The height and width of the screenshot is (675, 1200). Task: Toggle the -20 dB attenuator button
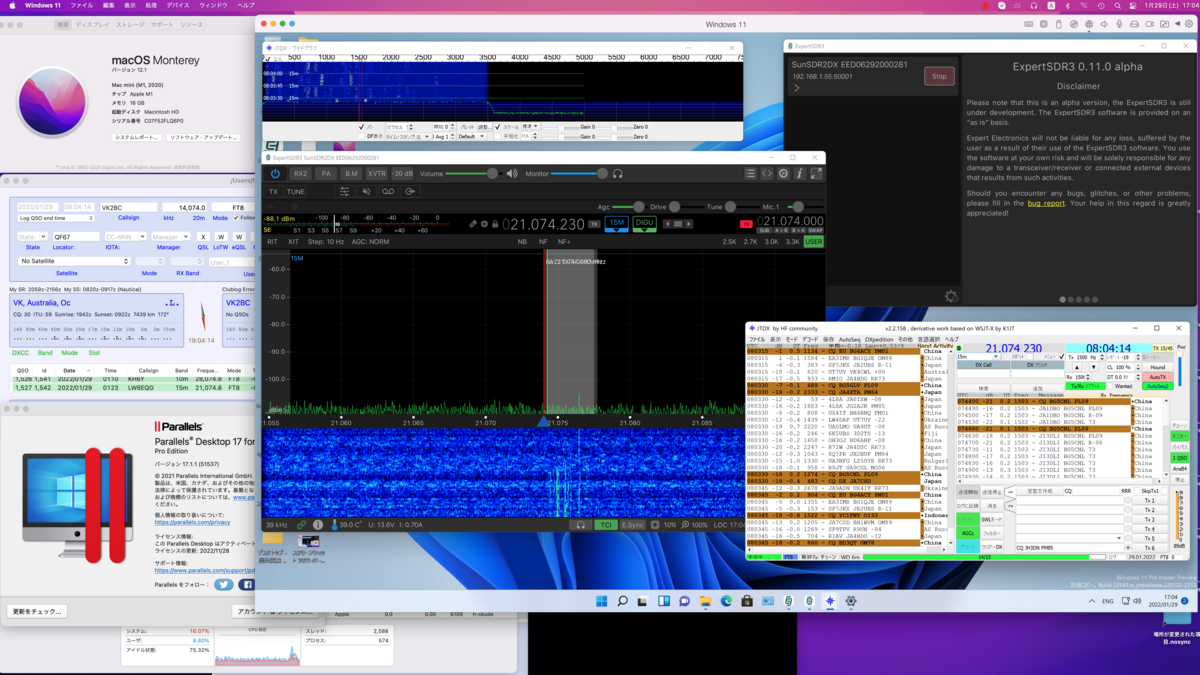coord(402,174)
